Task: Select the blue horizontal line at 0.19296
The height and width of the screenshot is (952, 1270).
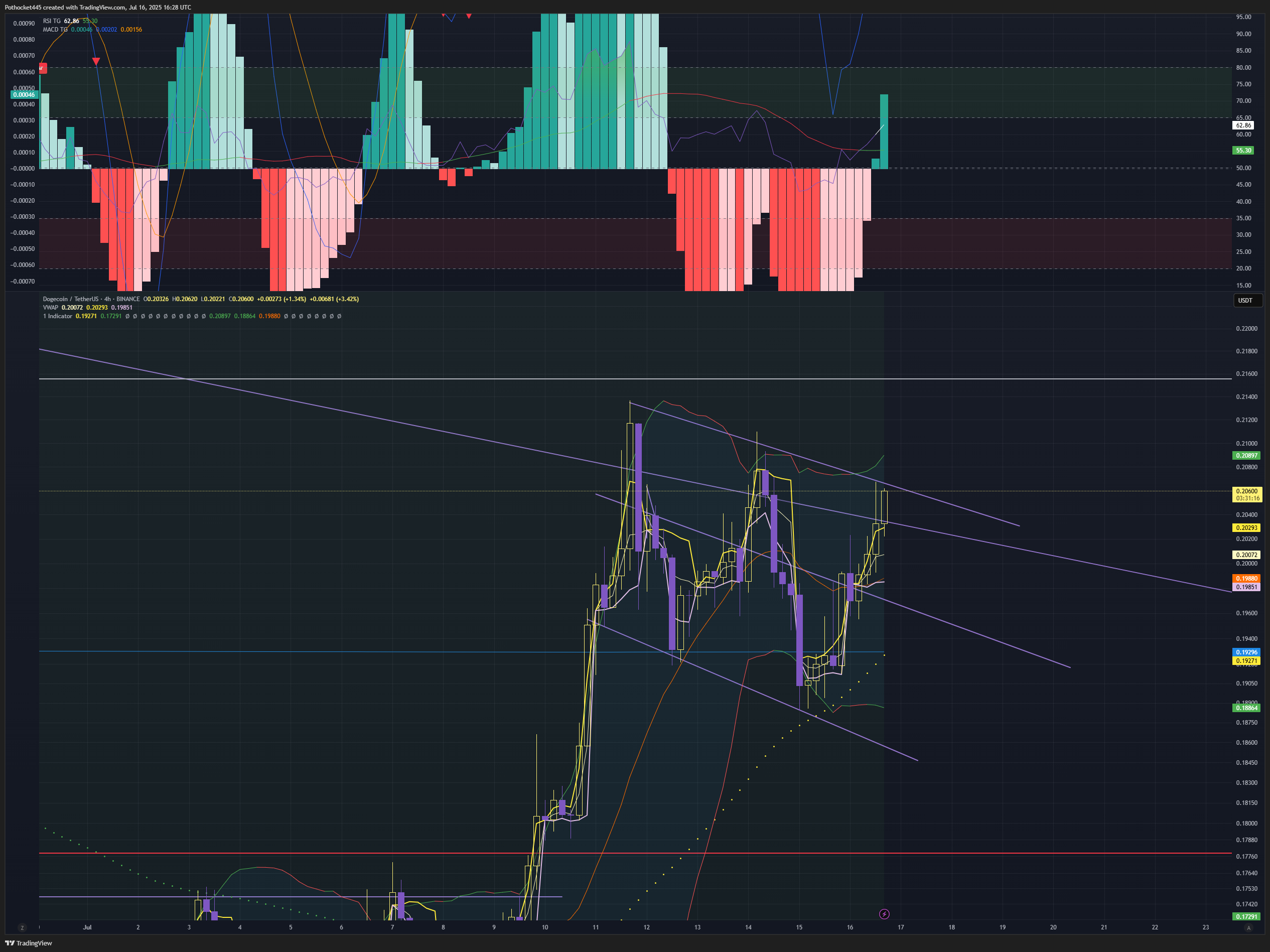Action: [461, 652]
